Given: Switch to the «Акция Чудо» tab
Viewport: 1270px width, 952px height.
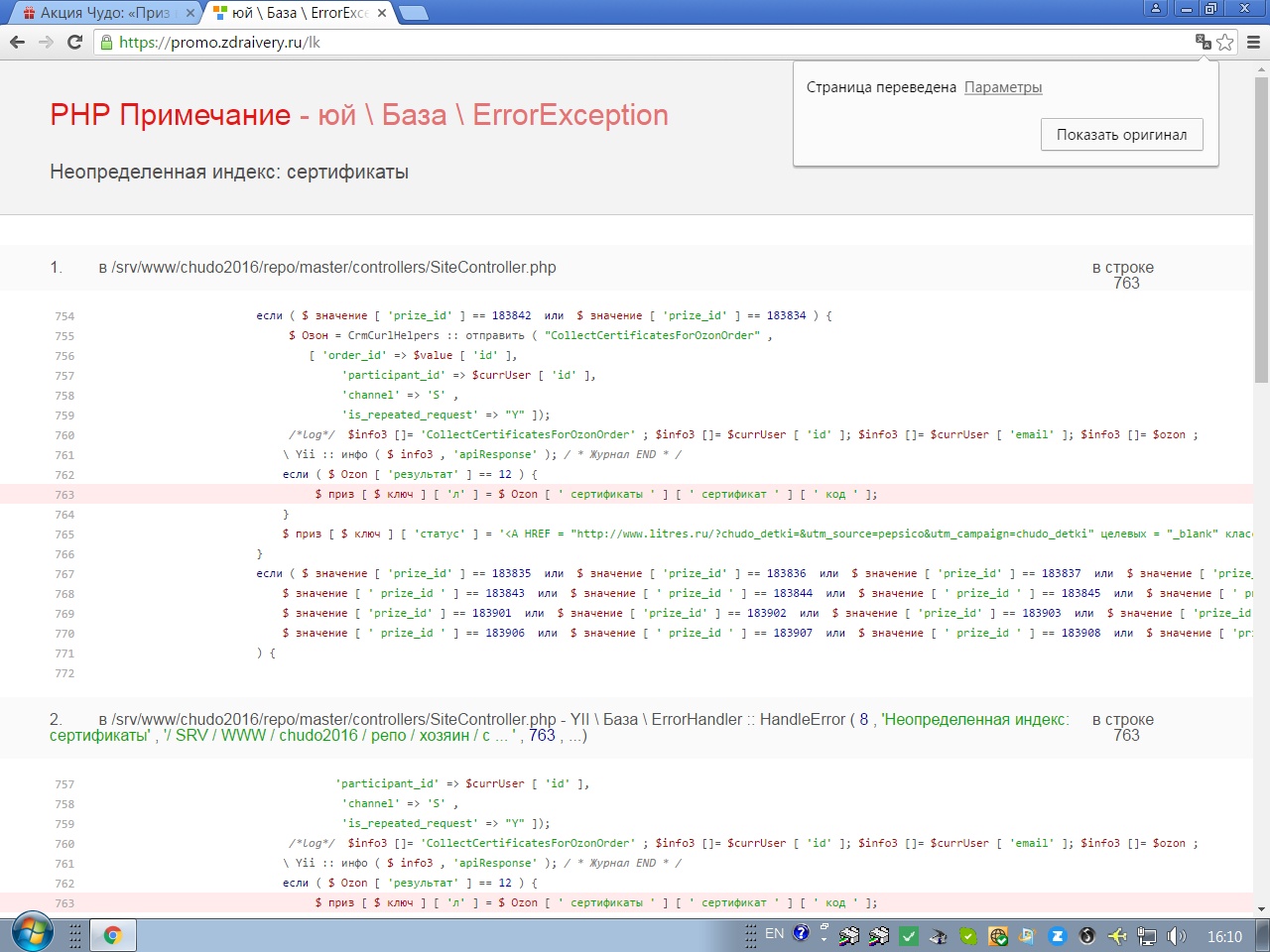Looking at the screenshot, I should point(104,13).
